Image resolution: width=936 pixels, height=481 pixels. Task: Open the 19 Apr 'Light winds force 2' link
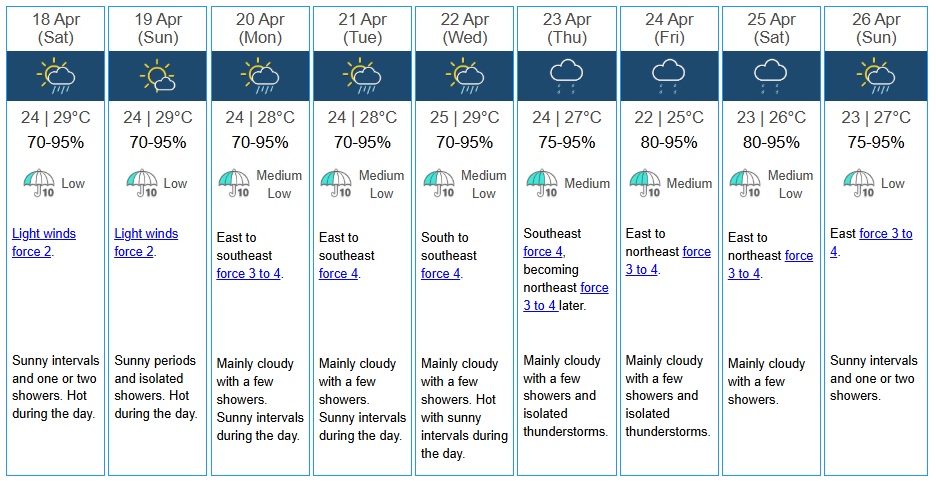[146, 243]
